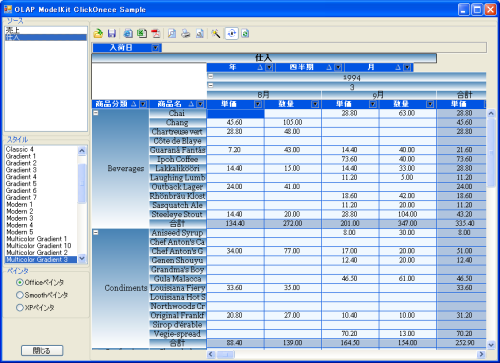
Task: Sort by 四半期 using its triangle icon
Action: [329, 67]
